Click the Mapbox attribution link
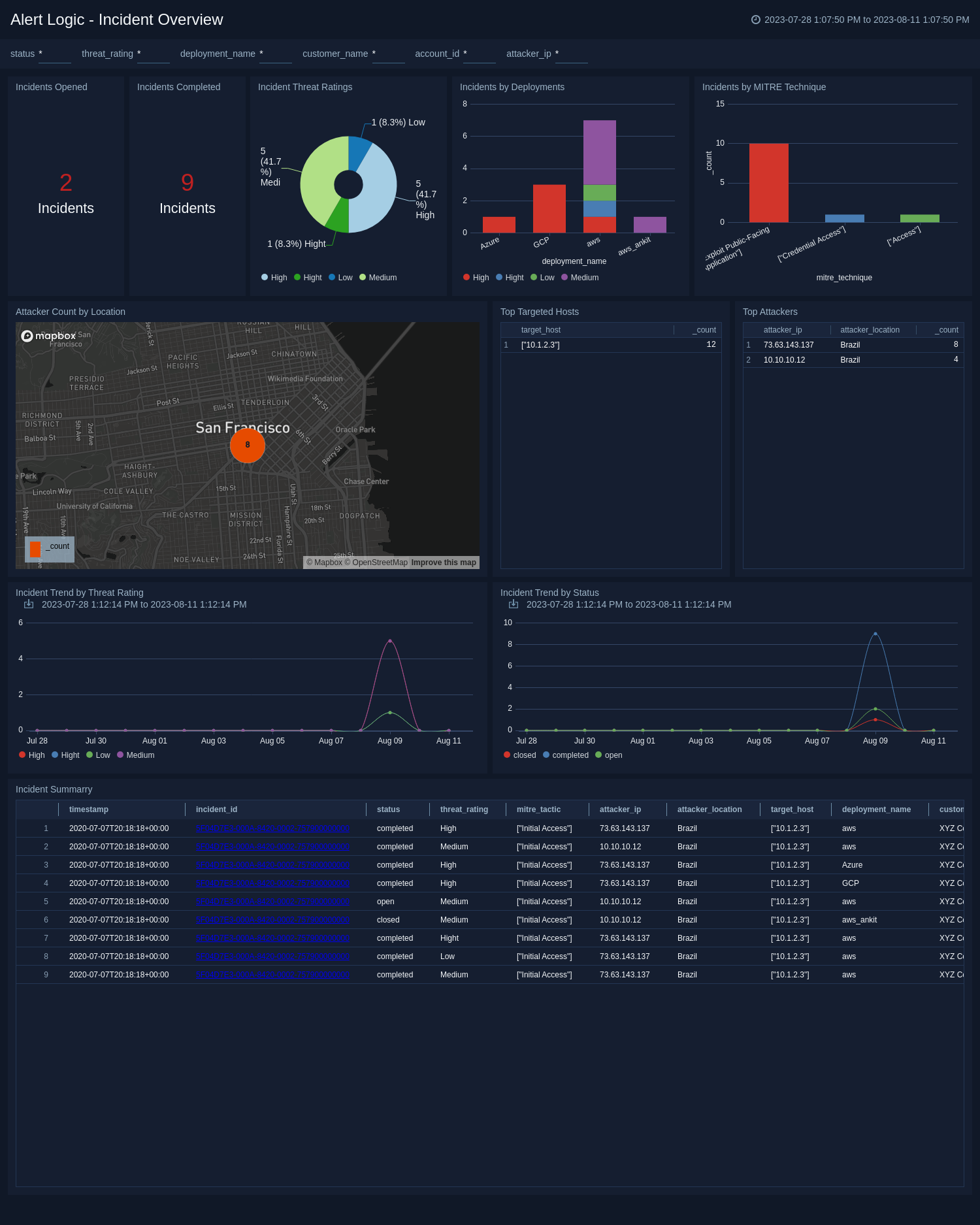Screen dimensions: 980x1225 (324, 563)
